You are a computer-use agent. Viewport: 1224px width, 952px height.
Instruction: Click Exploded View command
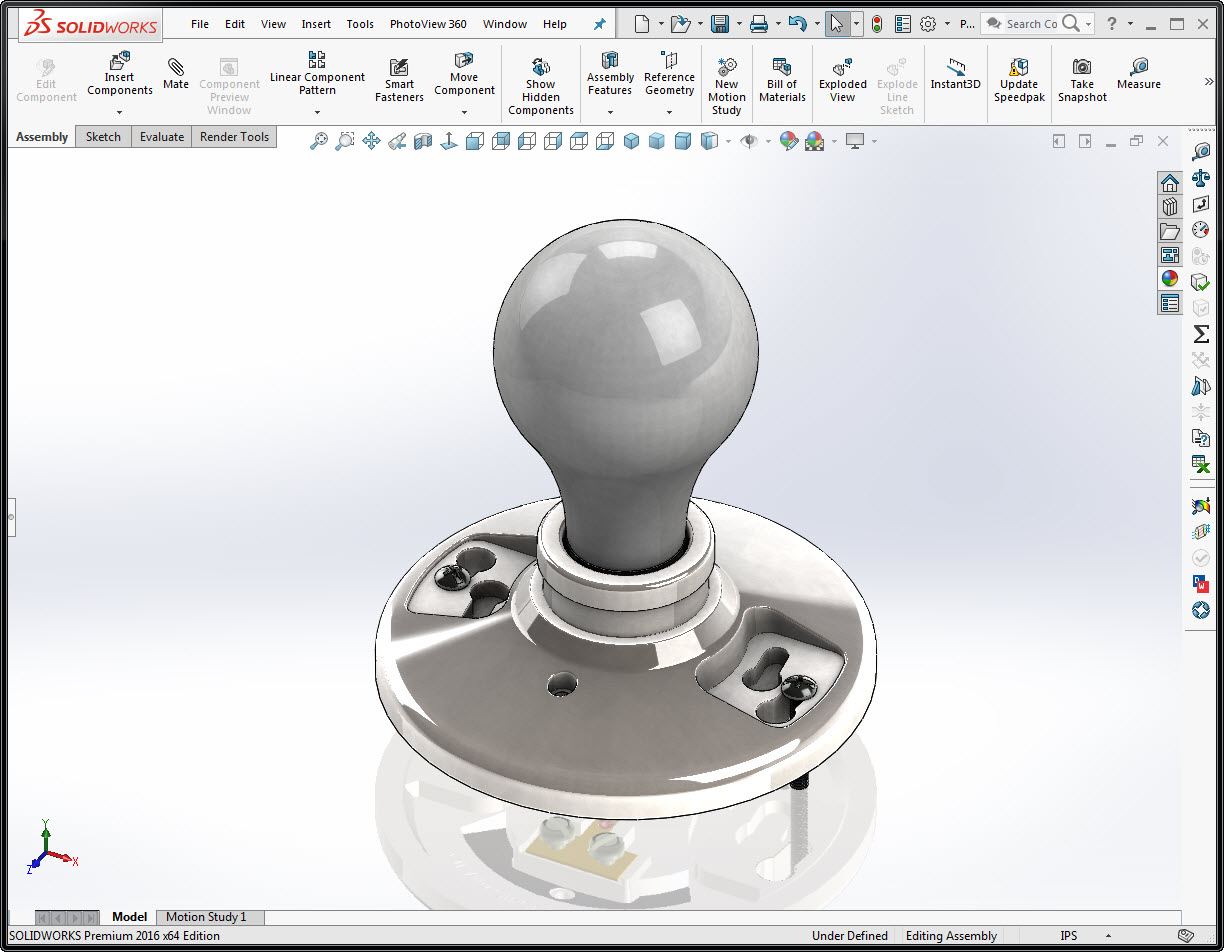(843, 80)
